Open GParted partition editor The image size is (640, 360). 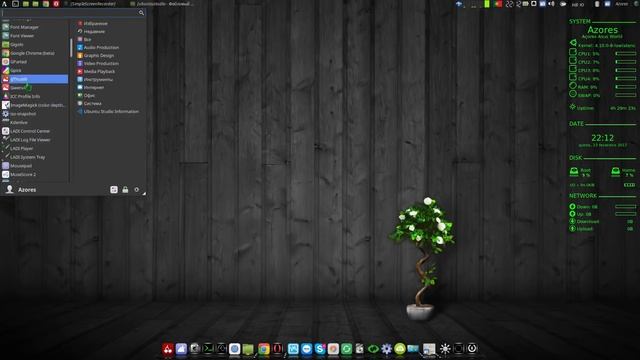coord(35,62)
